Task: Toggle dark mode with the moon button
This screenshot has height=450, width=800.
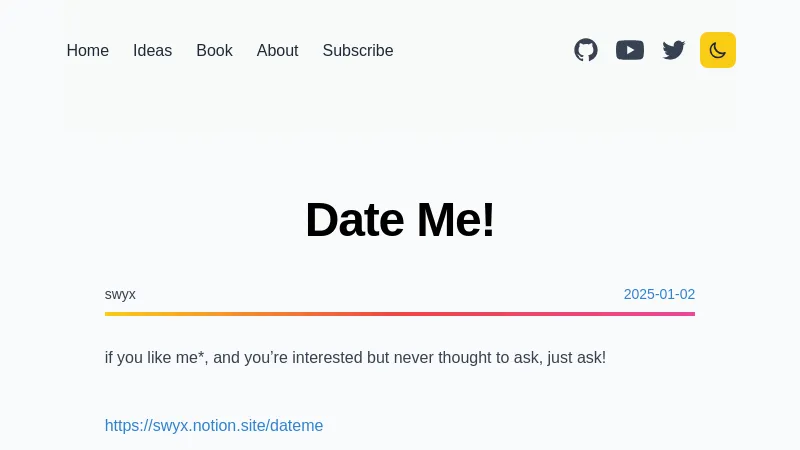Action: [718, 50]
